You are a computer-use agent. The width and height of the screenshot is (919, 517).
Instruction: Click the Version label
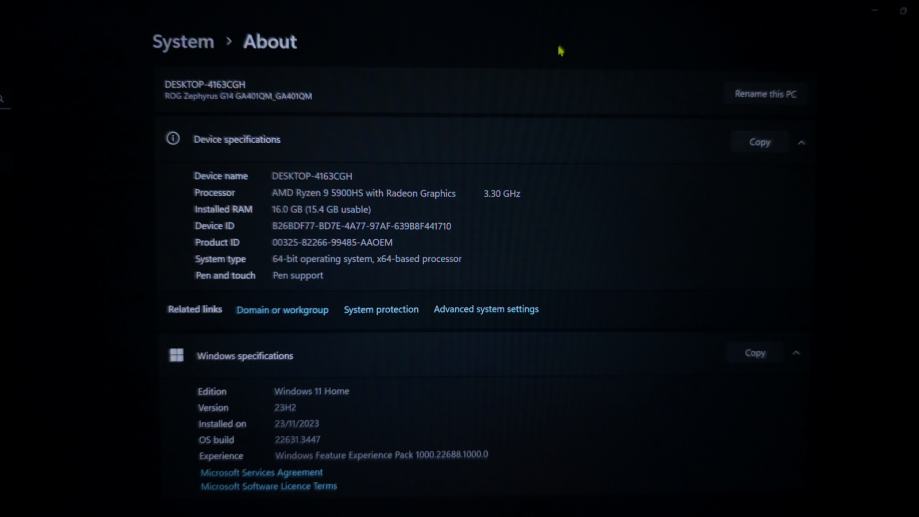[213, 407]
